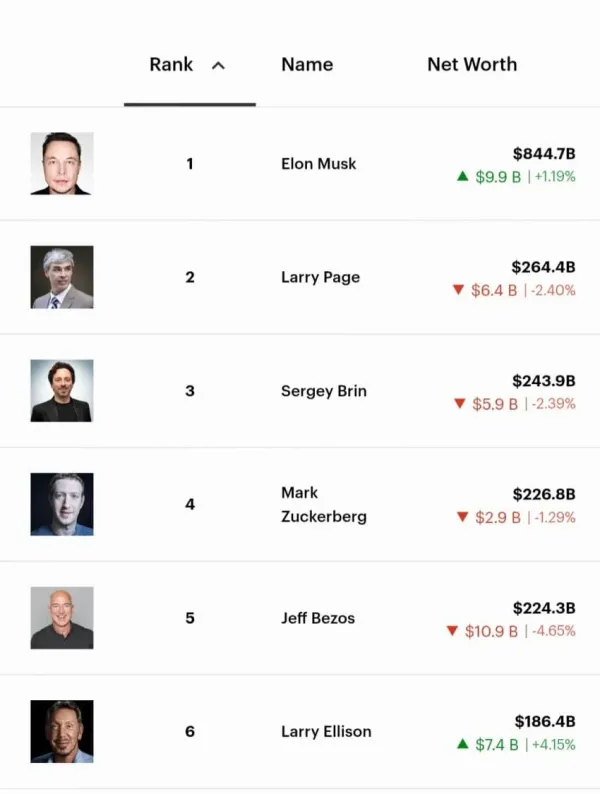Click the red down arrow beside $10.9 B

[452, 632]
